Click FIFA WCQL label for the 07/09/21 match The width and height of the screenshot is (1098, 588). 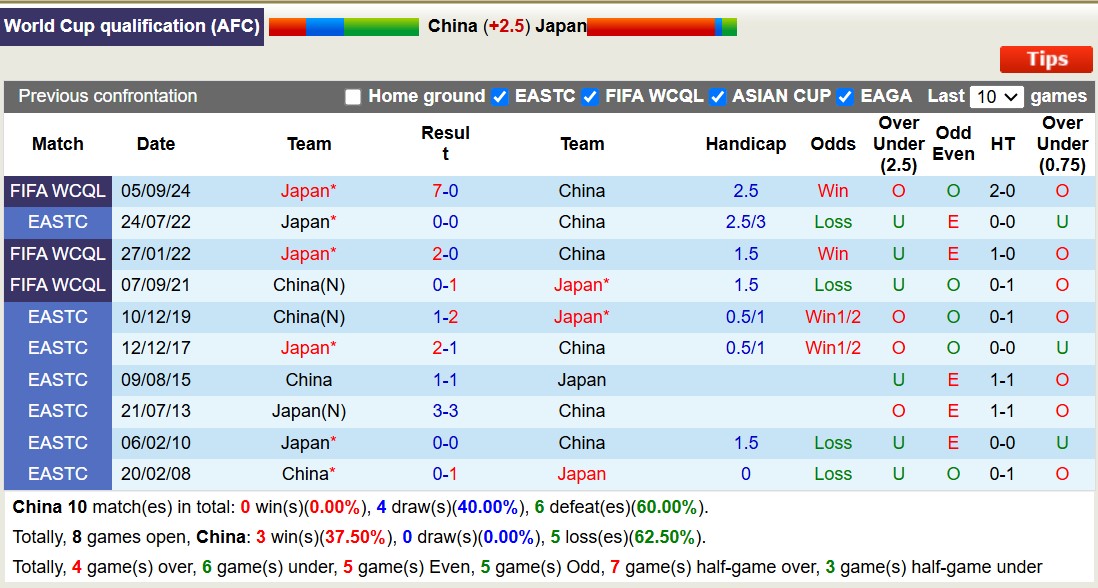point(57,285)
